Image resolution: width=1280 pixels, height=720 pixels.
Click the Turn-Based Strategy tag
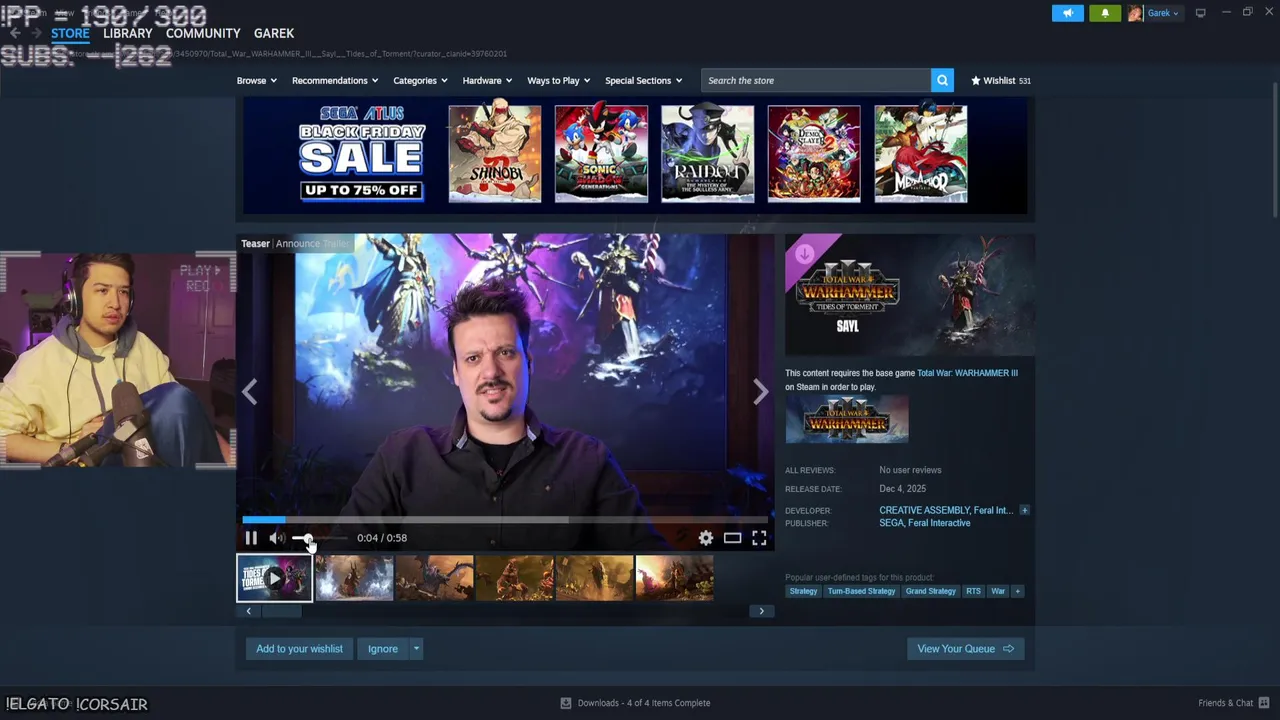(861, 591)
